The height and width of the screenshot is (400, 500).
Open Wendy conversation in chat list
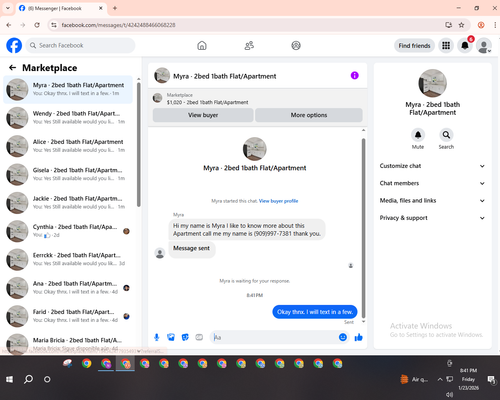click(x=68, y=118)
